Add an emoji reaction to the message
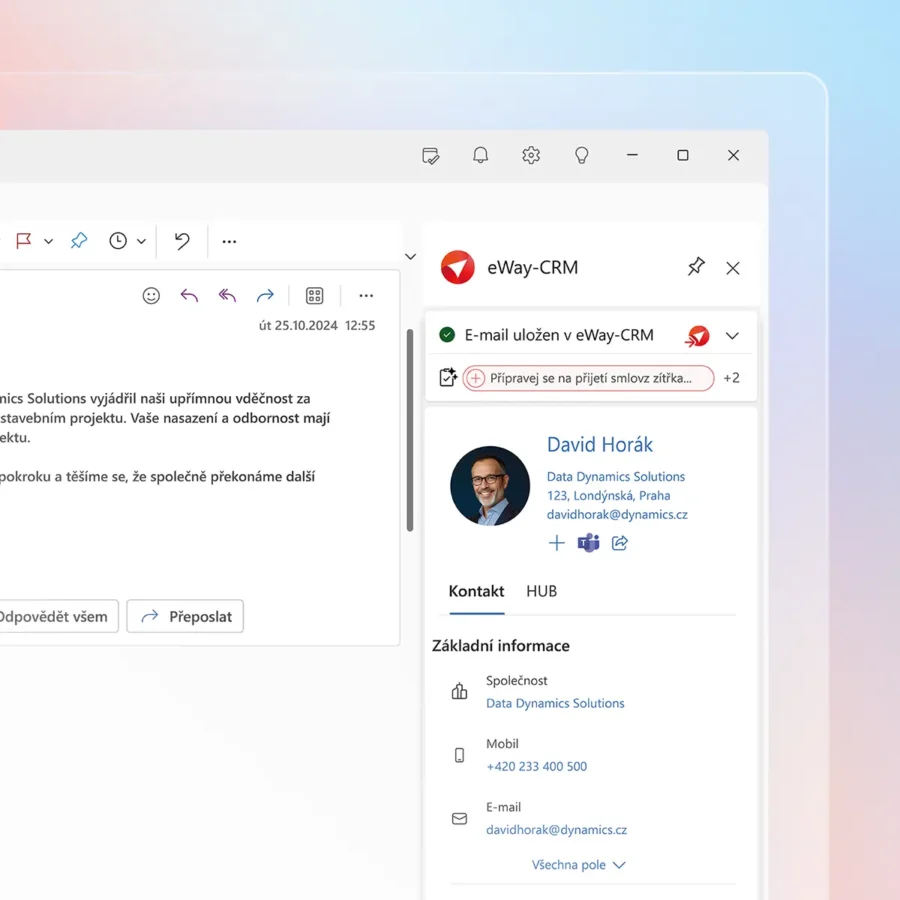 click(151, 296)
